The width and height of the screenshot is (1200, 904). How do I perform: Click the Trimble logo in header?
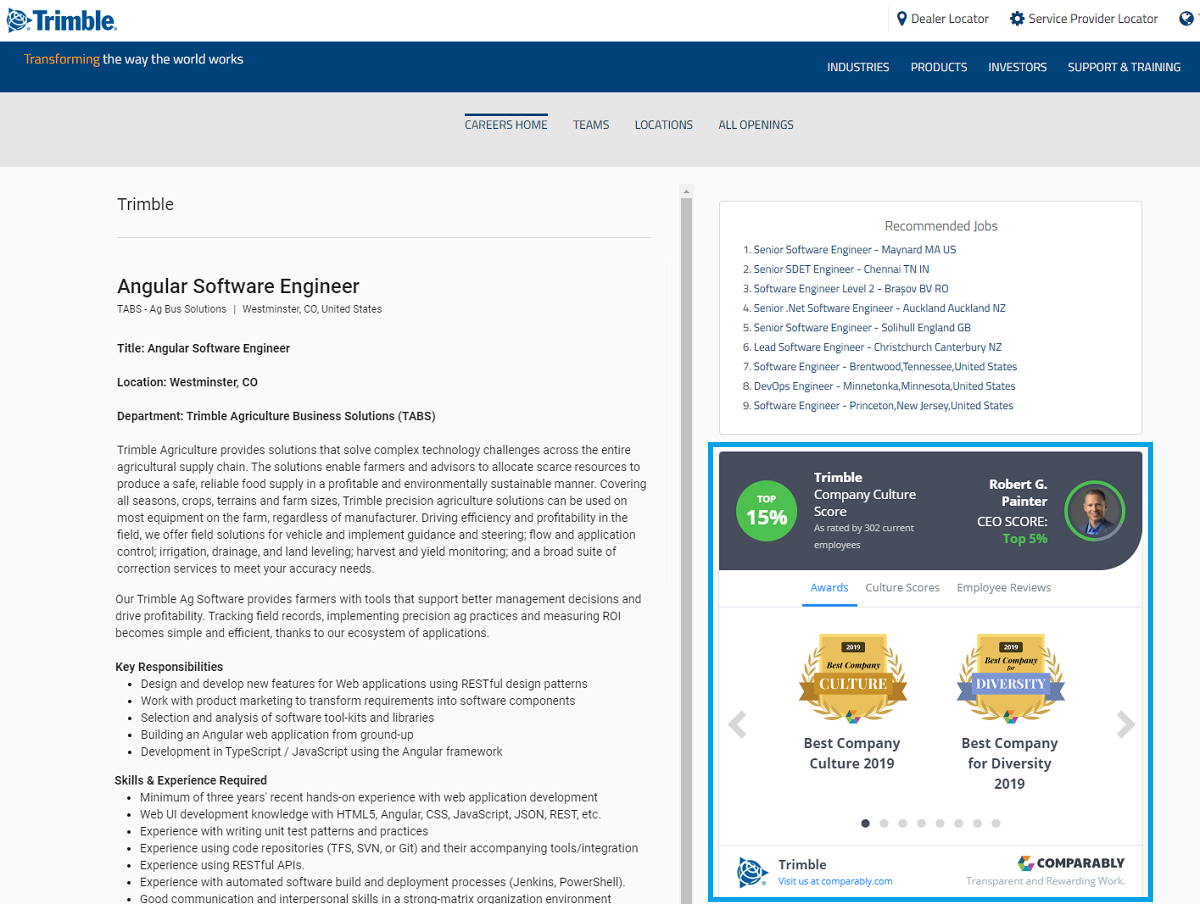[x=62, y=19]
